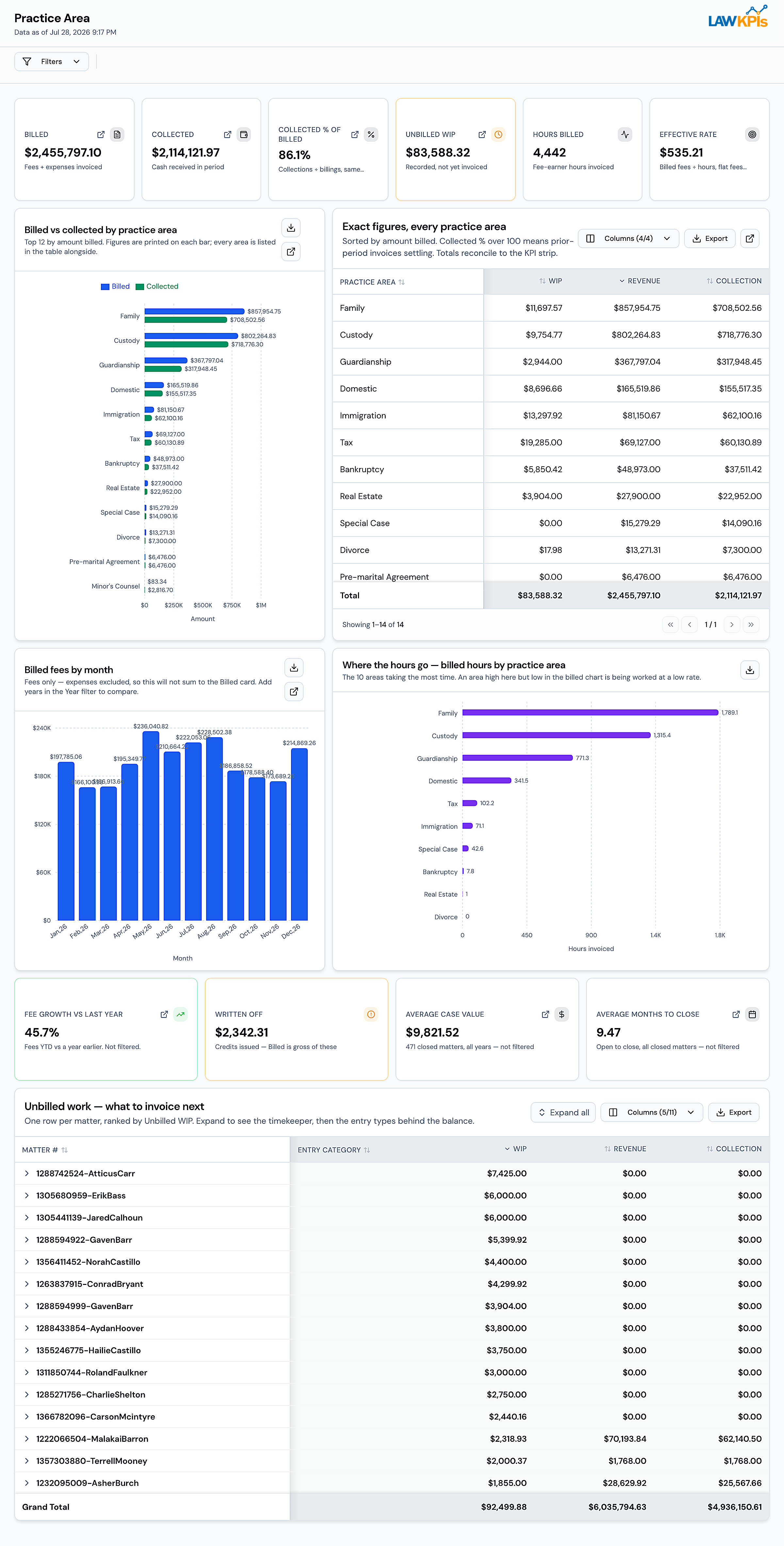
Task: Sort practice table by Revenue column
Action: [x=639, y=281]
